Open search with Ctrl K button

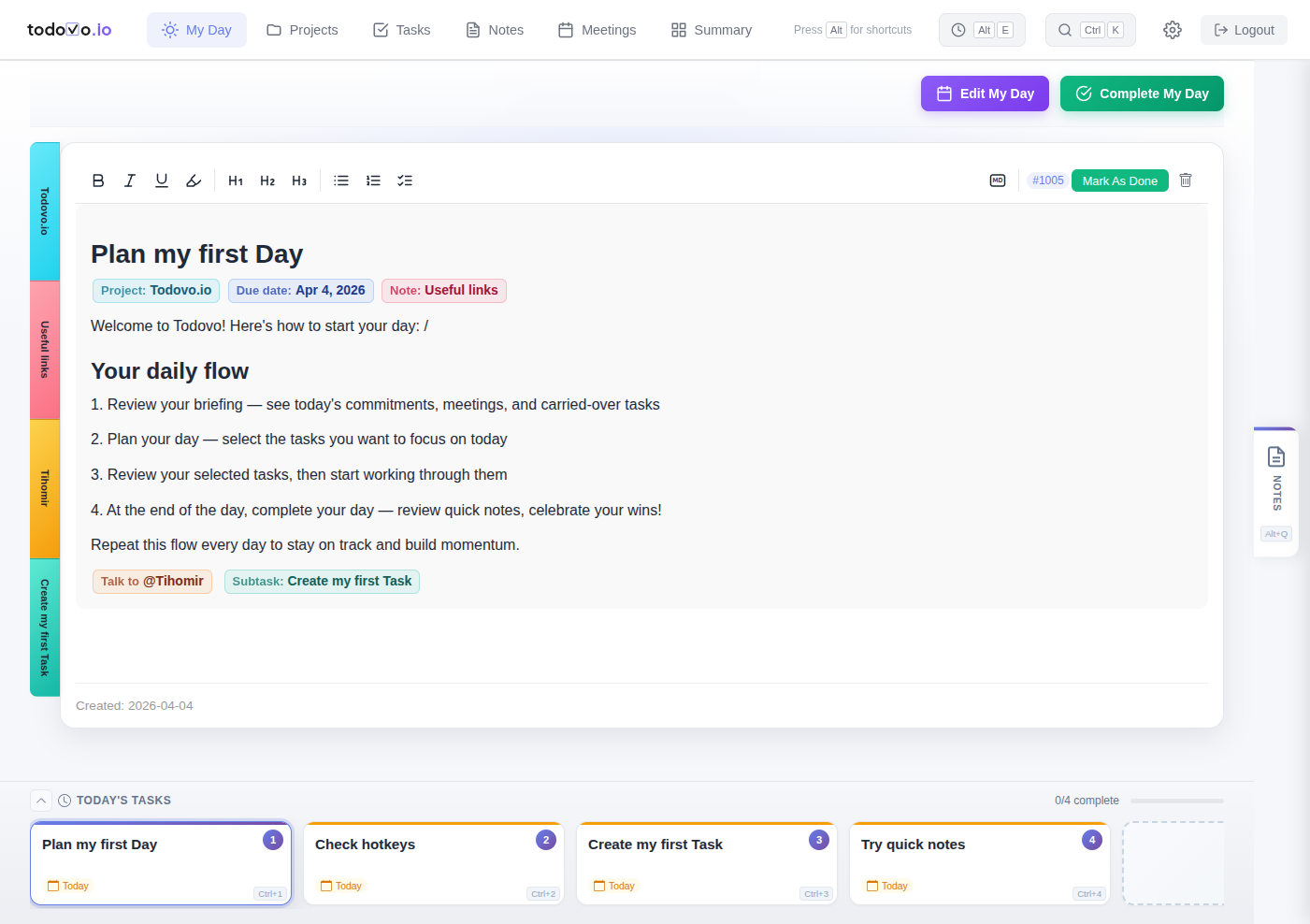tap(1090, 30)
